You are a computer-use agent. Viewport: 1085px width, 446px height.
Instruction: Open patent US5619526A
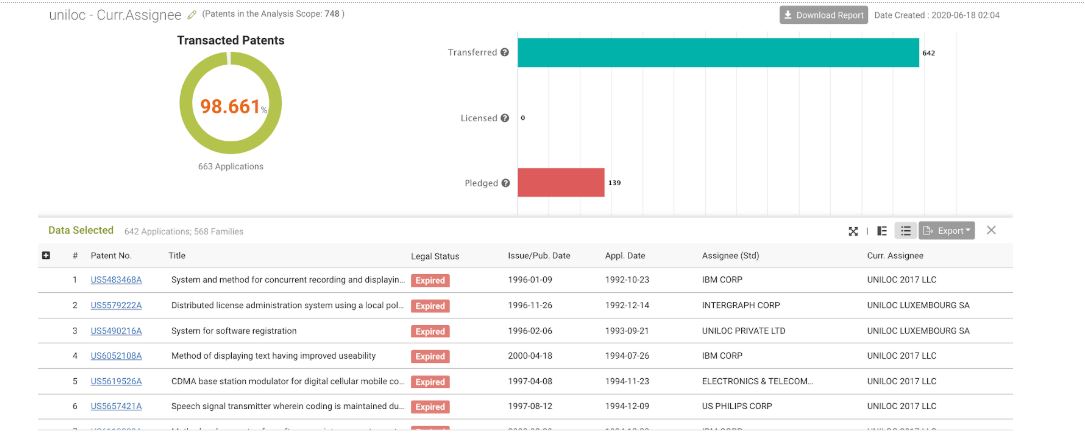(x=116, y=381)
